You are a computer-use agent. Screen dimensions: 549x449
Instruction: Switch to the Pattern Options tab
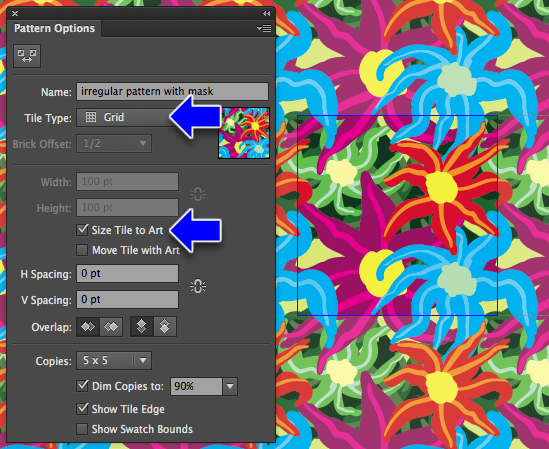54,28
